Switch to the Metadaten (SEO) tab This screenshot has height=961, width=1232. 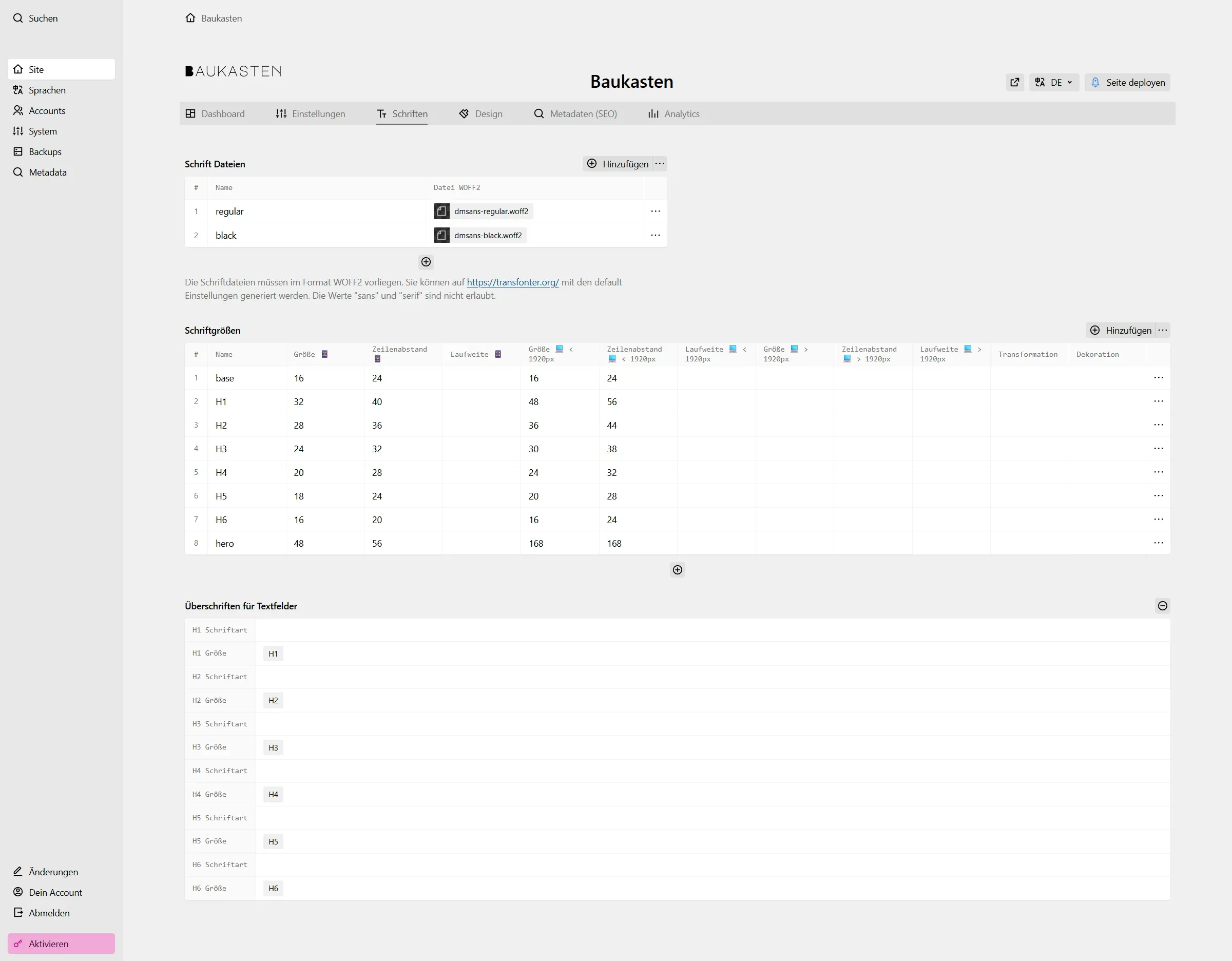(x=575, y=114)
